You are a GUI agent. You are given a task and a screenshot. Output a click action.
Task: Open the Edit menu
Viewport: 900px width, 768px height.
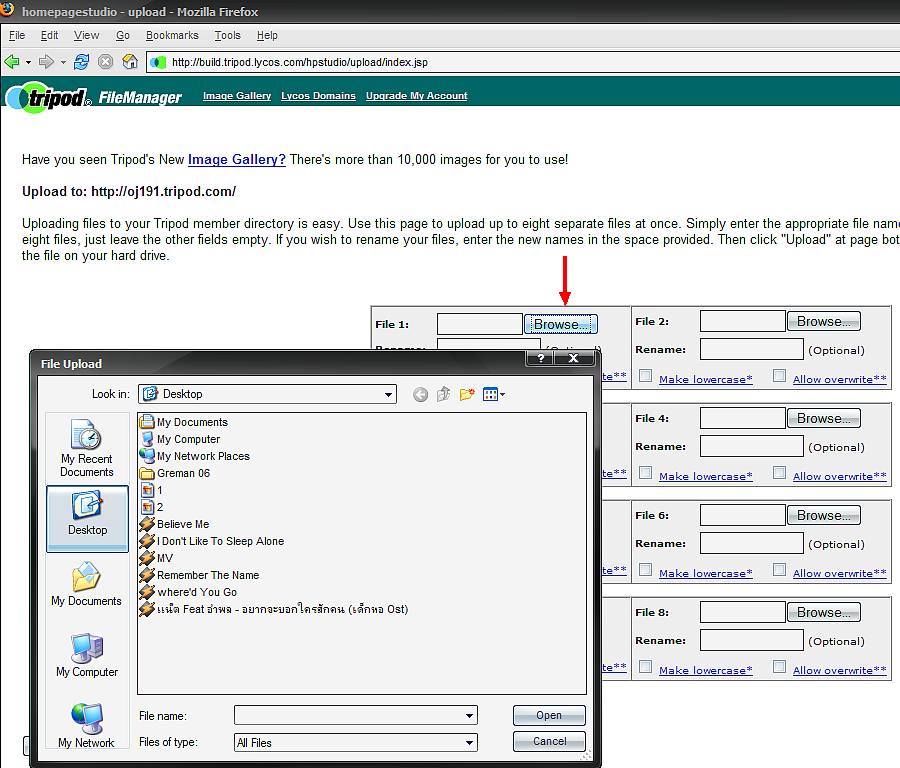tap(49, 36)
